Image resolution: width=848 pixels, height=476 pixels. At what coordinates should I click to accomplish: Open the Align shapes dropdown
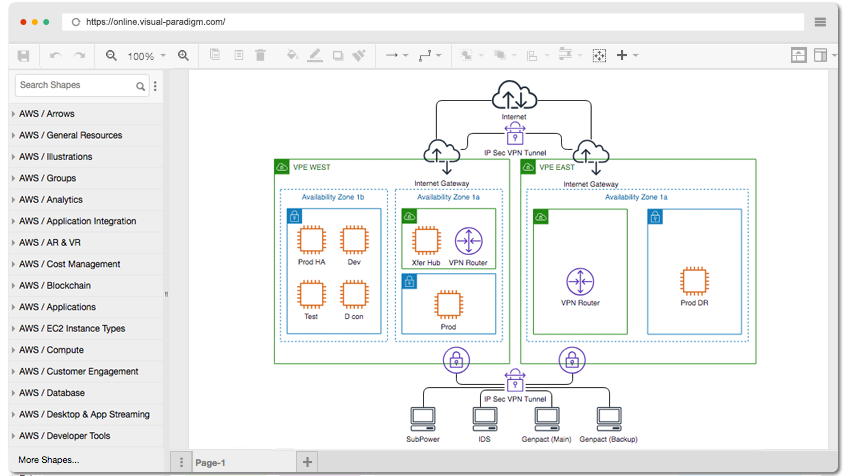coord(538,56)
